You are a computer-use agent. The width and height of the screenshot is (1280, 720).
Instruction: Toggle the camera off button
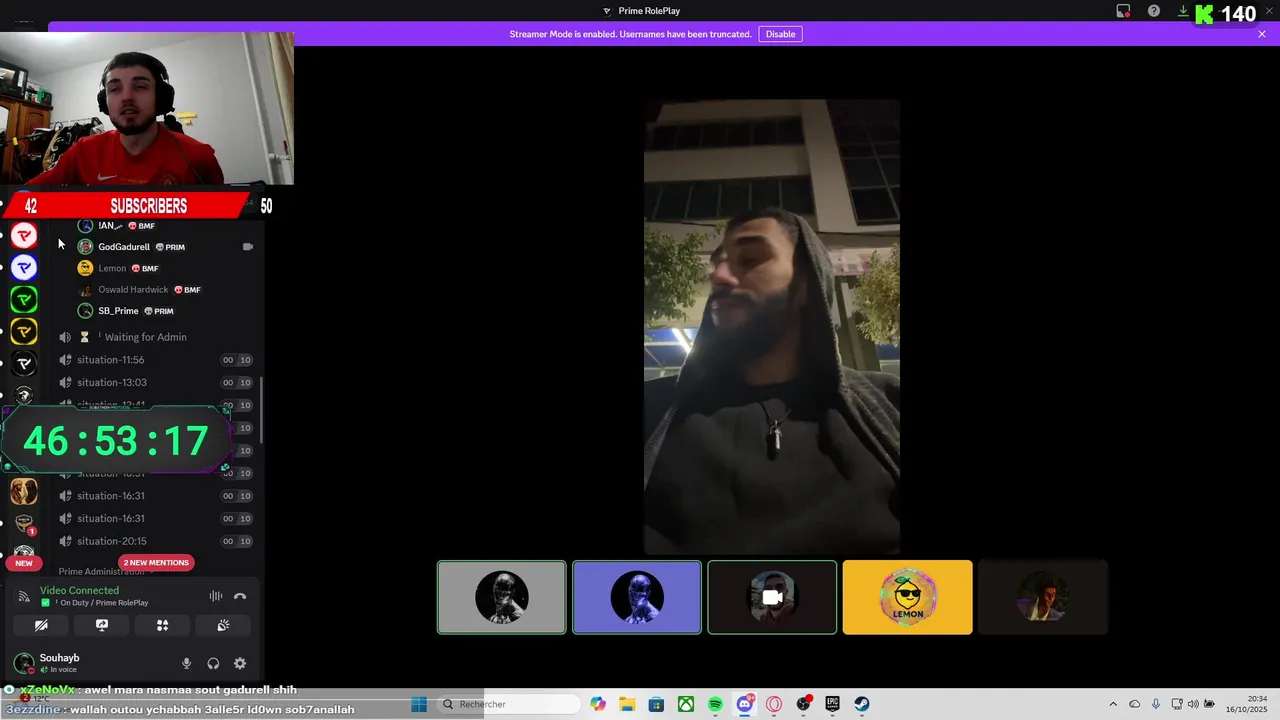click(41, 625)
